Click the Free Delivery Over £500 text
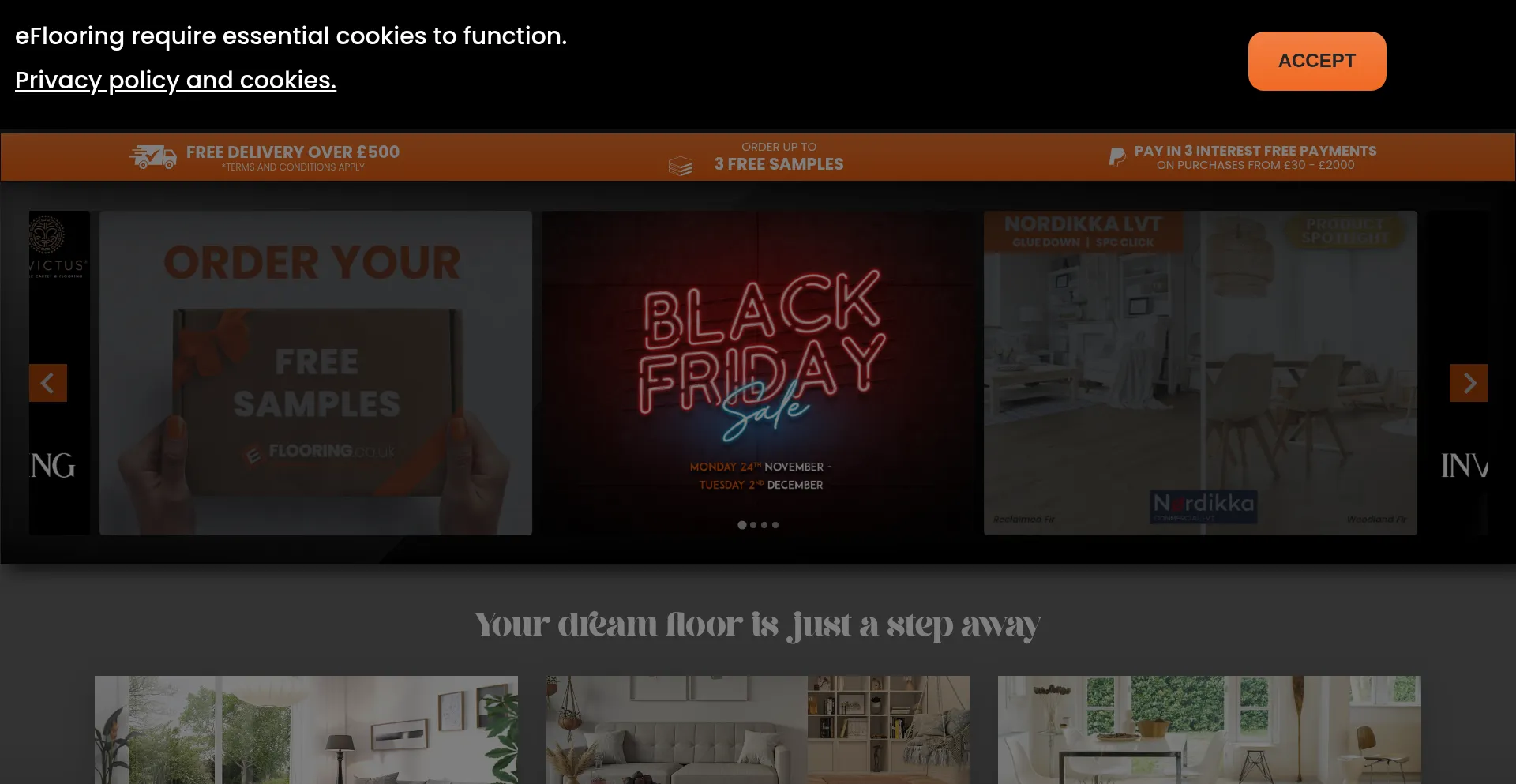The image size is (1516, 784). (293, 152)
